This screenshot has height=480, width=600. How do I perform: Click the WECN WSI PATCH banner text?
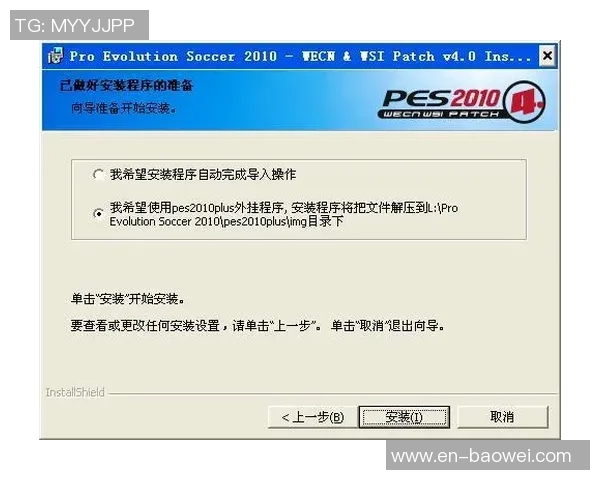click(x=441, y=114)
